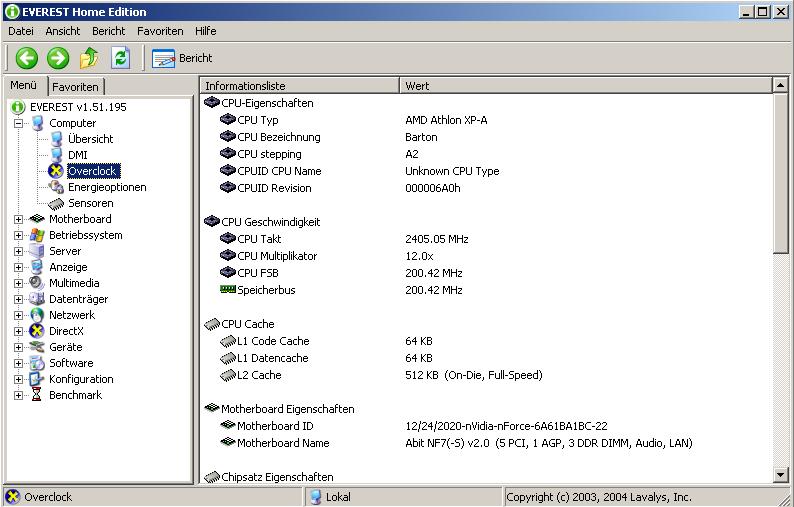Image resolution: width=794 pixels, height=507 pixels.
Task: Open the Datei menu
Action: 21,31
